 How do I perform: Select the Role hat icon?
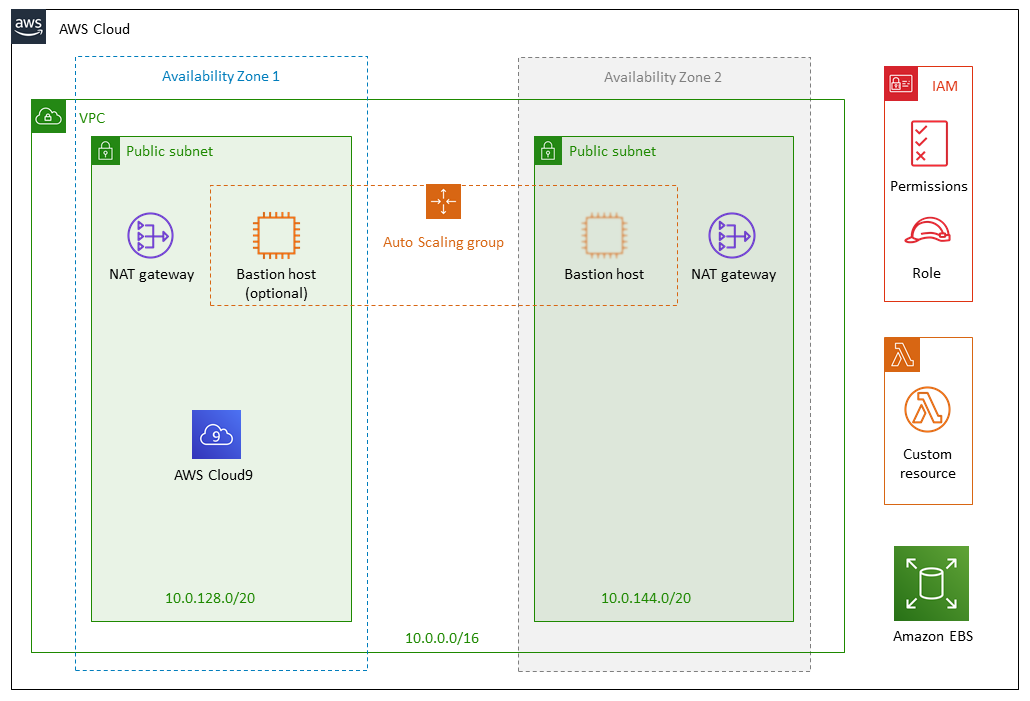[x=928, y=230]
